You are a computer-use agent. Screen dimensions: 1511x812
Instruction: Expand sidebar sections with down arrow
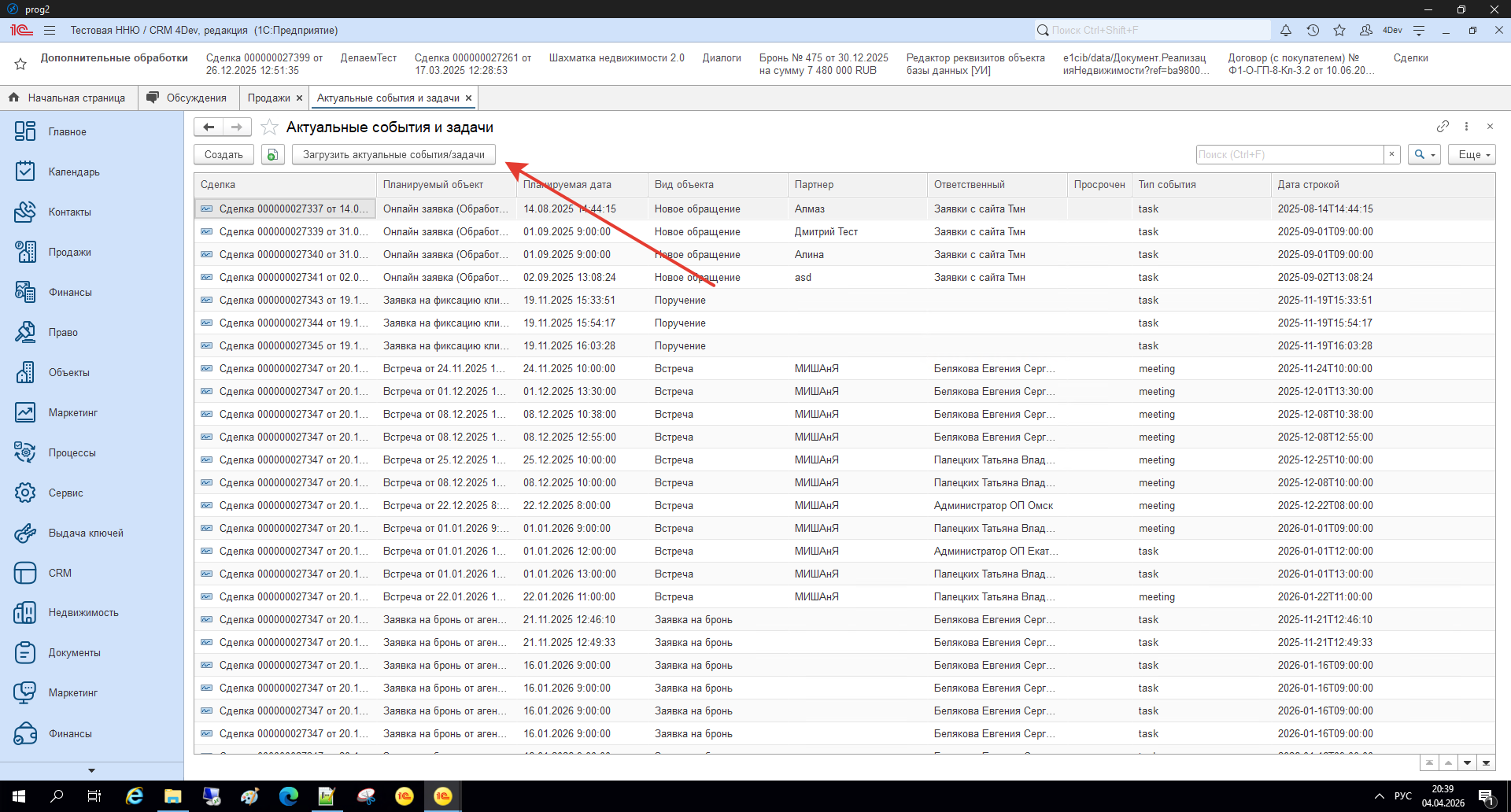coord(91,770)
